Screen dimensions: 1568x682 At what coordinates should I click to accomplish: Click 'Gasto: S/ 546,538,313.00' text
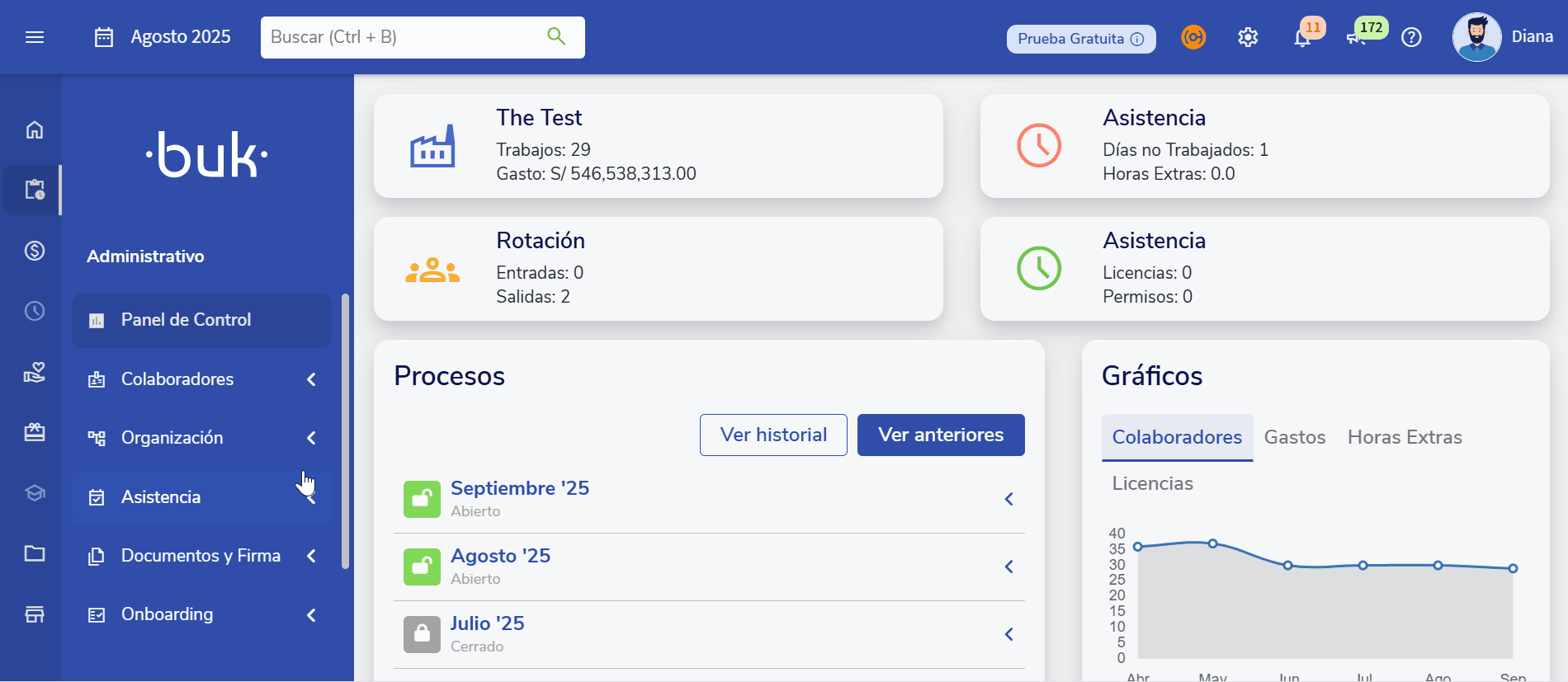[596, 174]
